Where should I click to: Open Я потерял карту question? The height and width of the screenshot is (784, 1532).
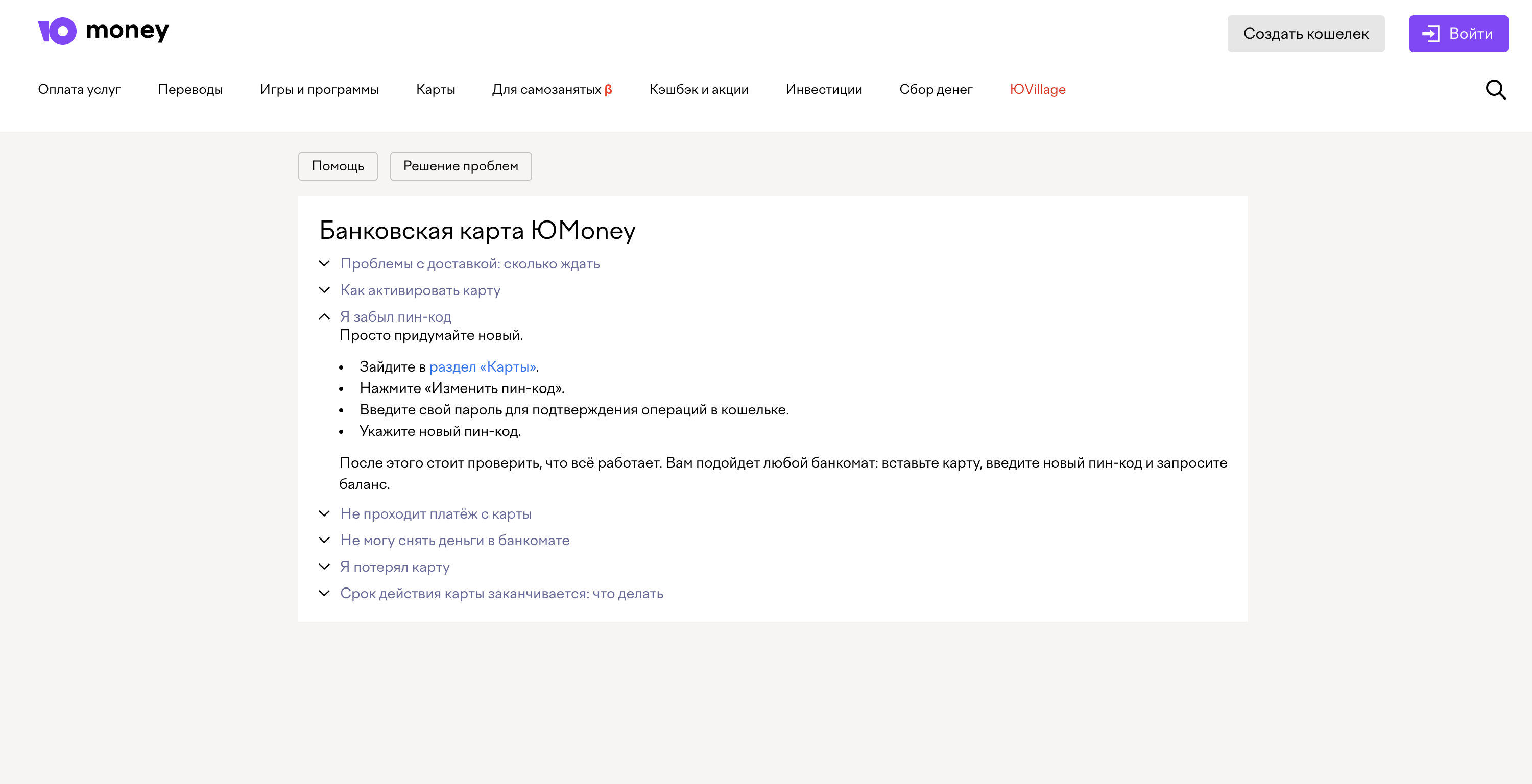pos(395,568)
